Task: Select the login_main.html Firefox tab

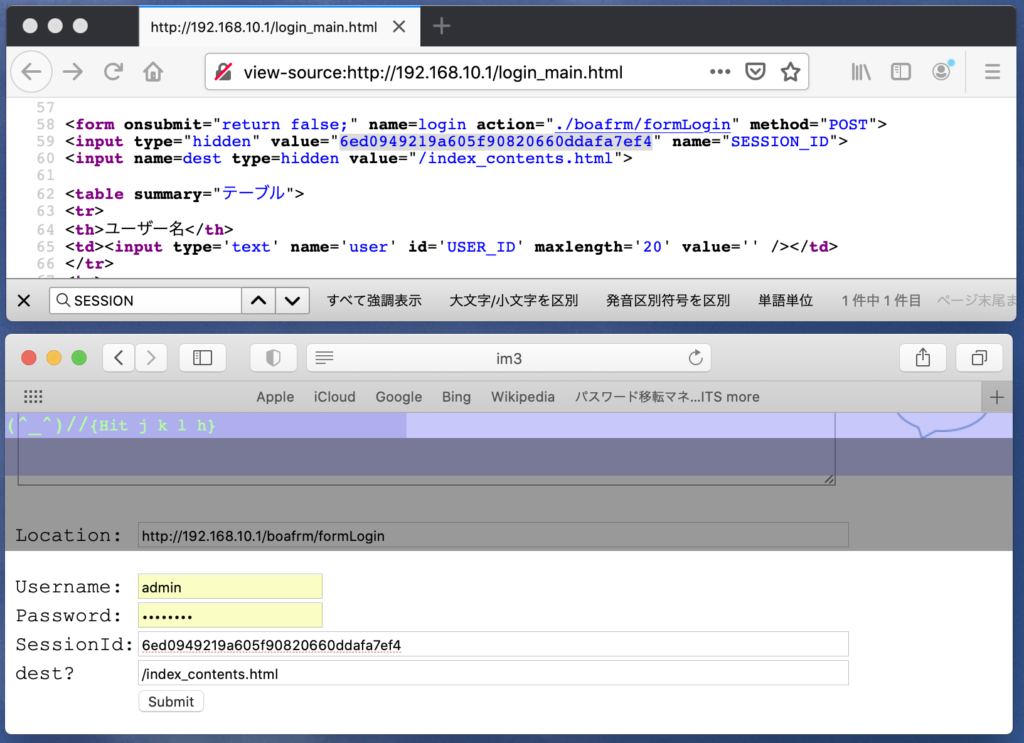Action: click(263, 27)
